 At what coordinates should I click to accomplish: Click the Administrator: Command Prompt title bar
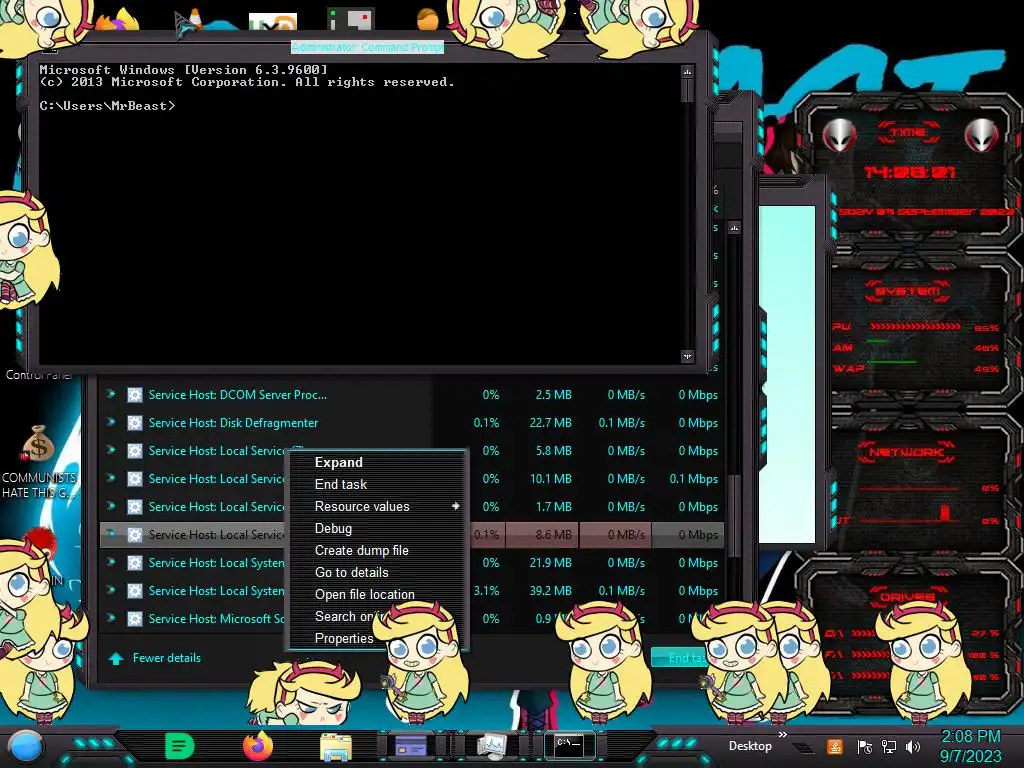click(x=368, y=47)
